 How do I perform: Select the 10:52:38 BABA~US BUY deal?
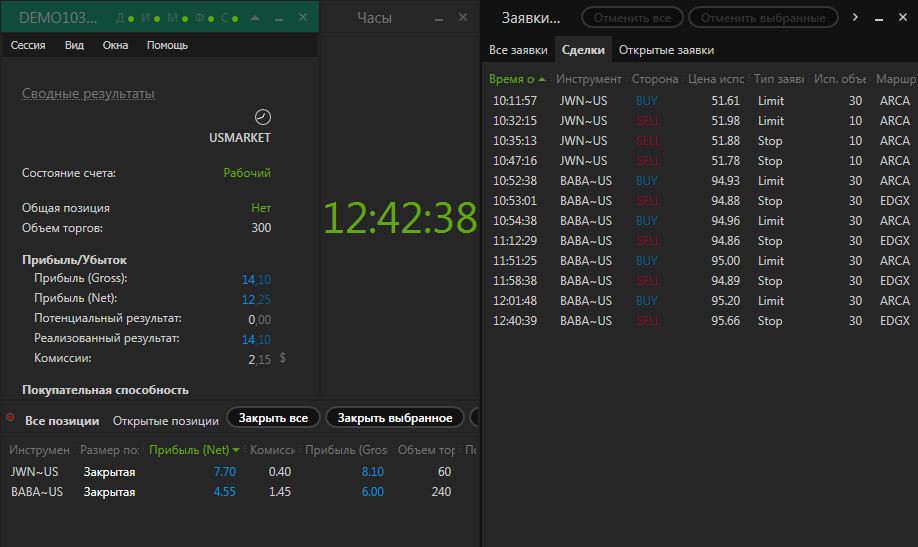click(x=701, y=180)
